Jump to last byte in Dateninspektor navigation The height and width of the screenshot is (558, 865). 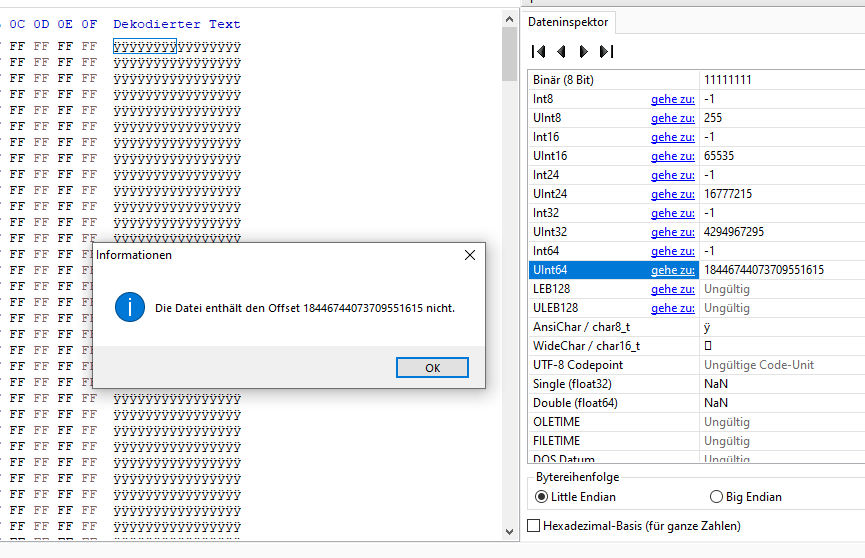click(606, 51)
